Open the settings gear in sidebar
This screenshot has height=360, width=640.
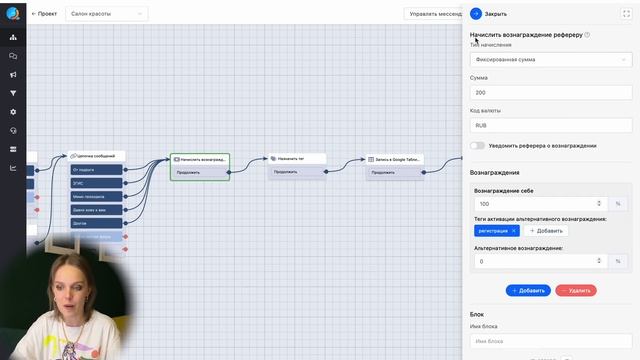(13, 112)
